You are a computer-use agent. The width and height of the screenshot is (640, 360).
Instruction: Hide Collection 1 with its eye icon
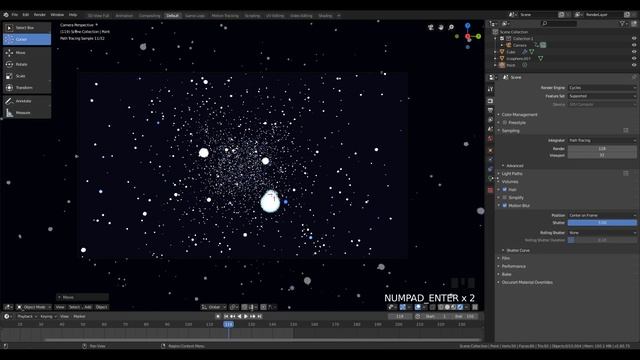[634, 38]
